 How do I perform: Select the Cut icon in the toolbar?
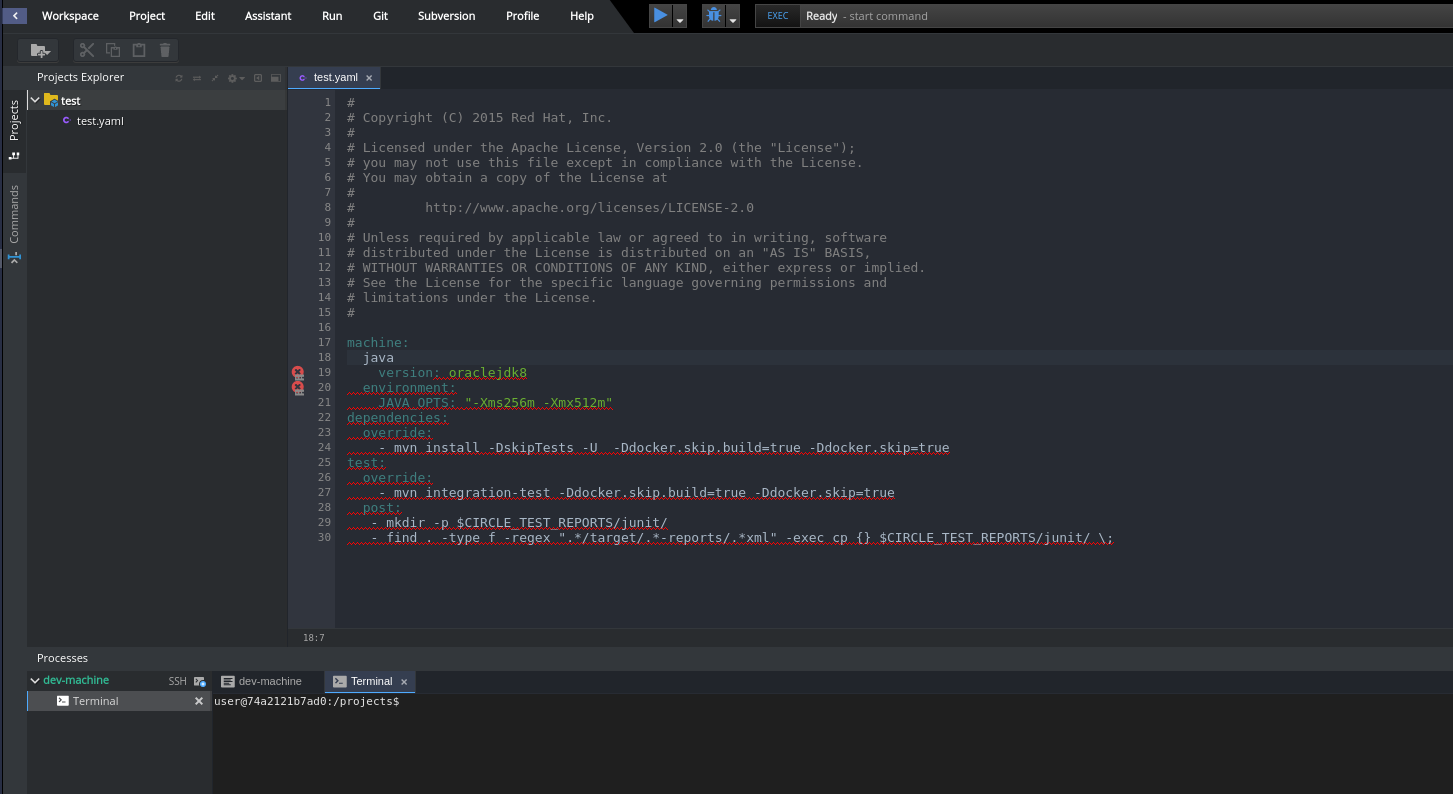(x=86, y=50)
